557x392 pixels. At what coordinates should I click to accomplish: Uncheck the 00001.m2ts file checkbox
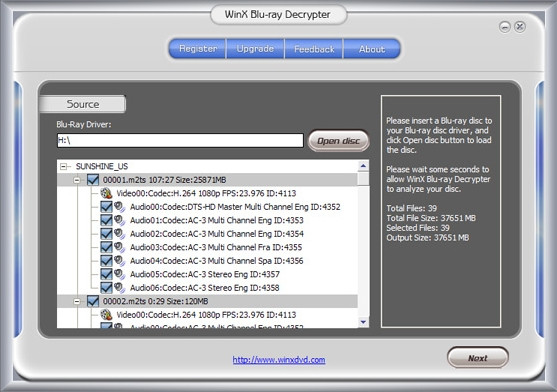click(x=93, y=180)
